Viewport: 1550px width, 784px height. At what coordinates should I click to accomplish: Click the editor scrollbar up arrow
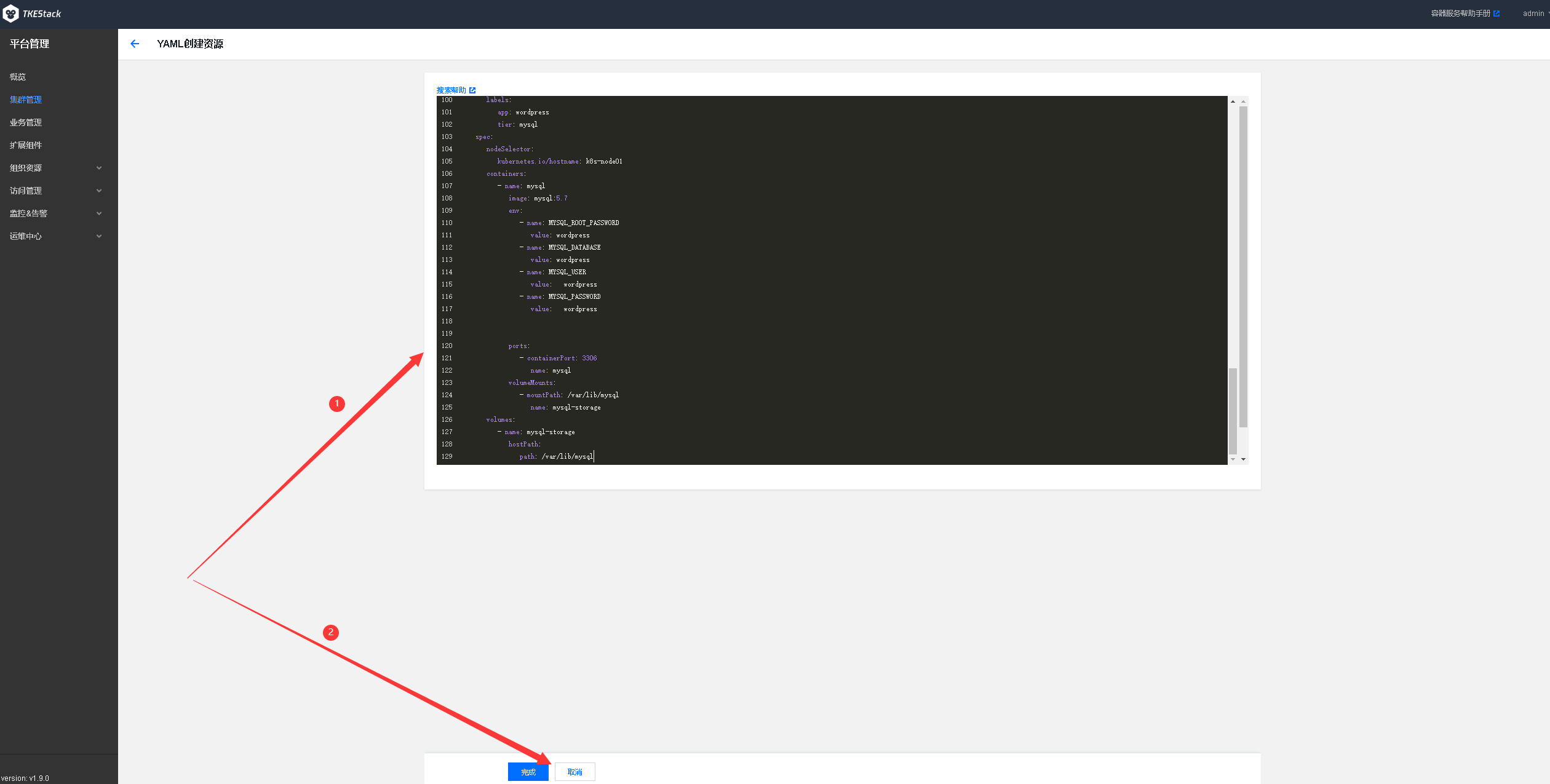1233,101
